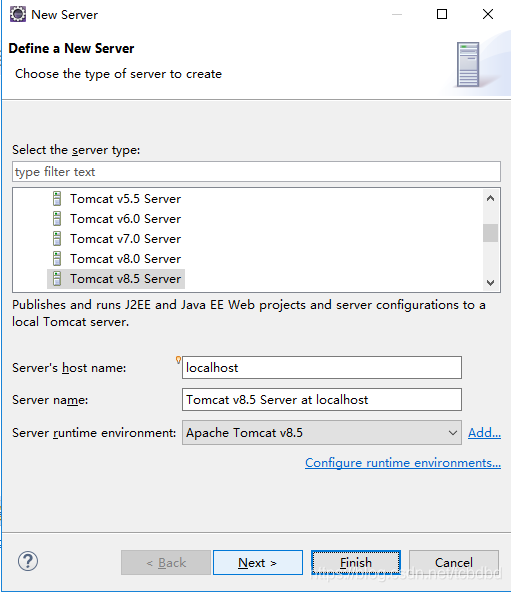Click the Add... runtime link
511x592 pixels.
tap(485, 433)
